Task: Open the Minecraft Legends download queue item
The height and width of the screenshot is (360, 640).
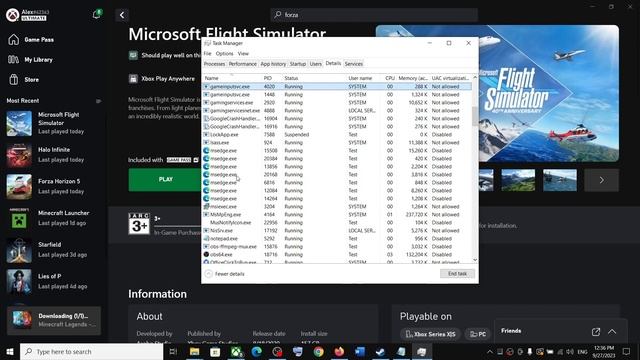Action: (54, 320)
